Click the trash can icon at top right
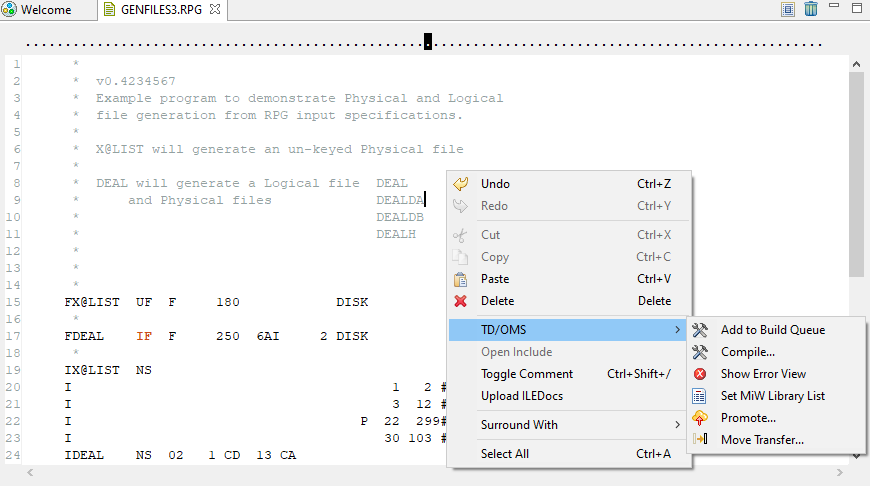 [811, 10]
